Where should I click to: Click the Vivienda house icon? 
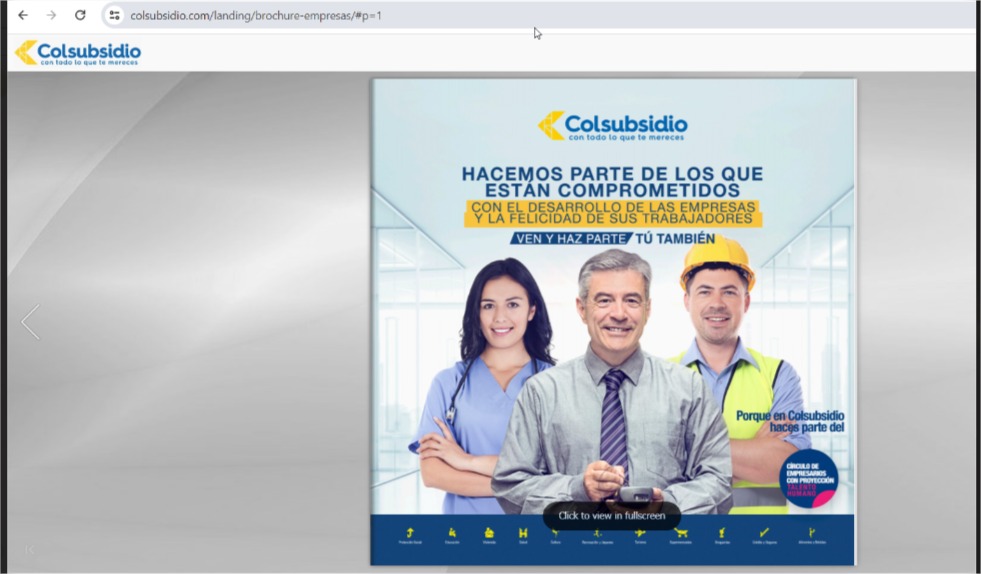(489, 533)
